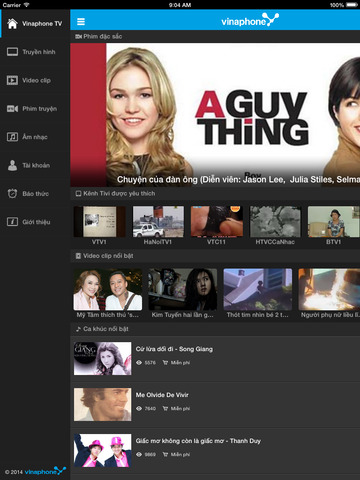Click the Kim Tuyến hai lần caption
This screenshot has height=480, width=360.
point(182,315)
